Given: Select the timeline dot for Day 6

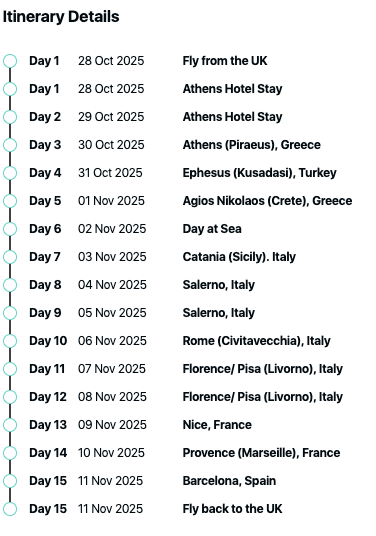Looking at the screenshot, I should 10,229.
